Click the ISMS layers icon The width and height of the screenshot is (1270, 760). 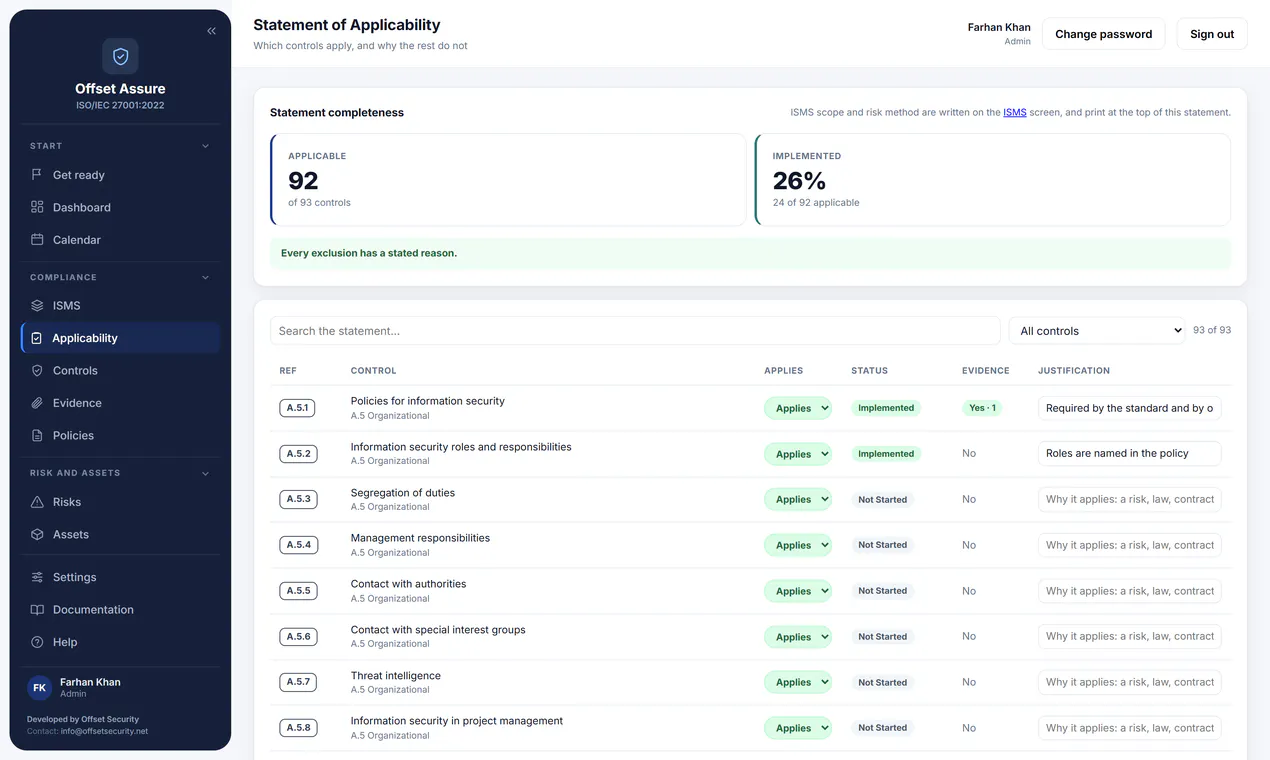click(x=37, y=306)
